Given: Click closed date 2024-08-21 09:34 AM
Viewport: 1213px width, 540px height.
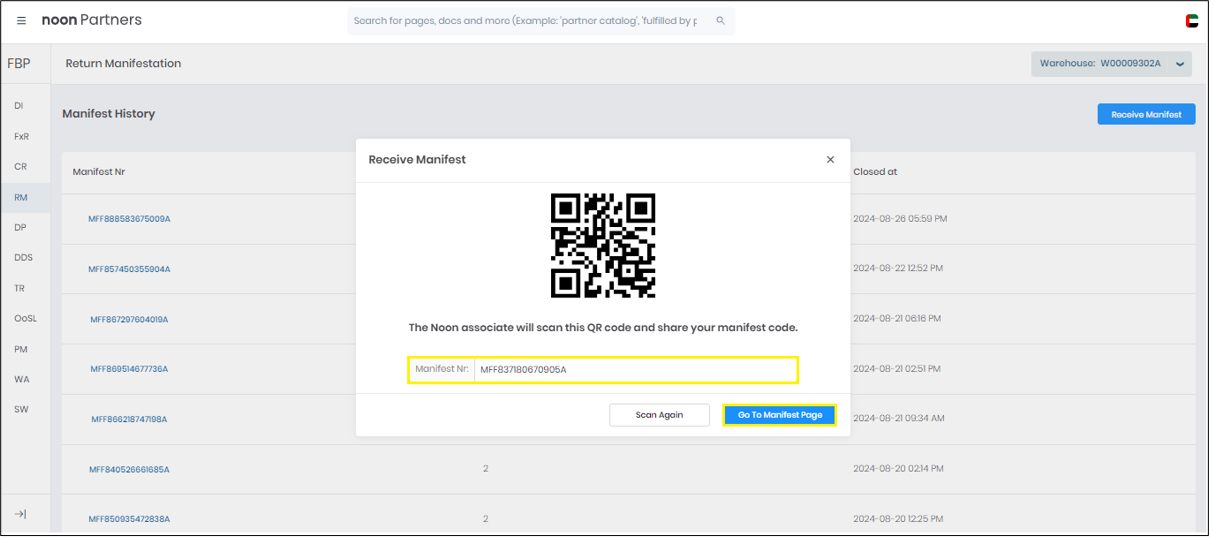Looking at the screenshot, I should 900,418.
